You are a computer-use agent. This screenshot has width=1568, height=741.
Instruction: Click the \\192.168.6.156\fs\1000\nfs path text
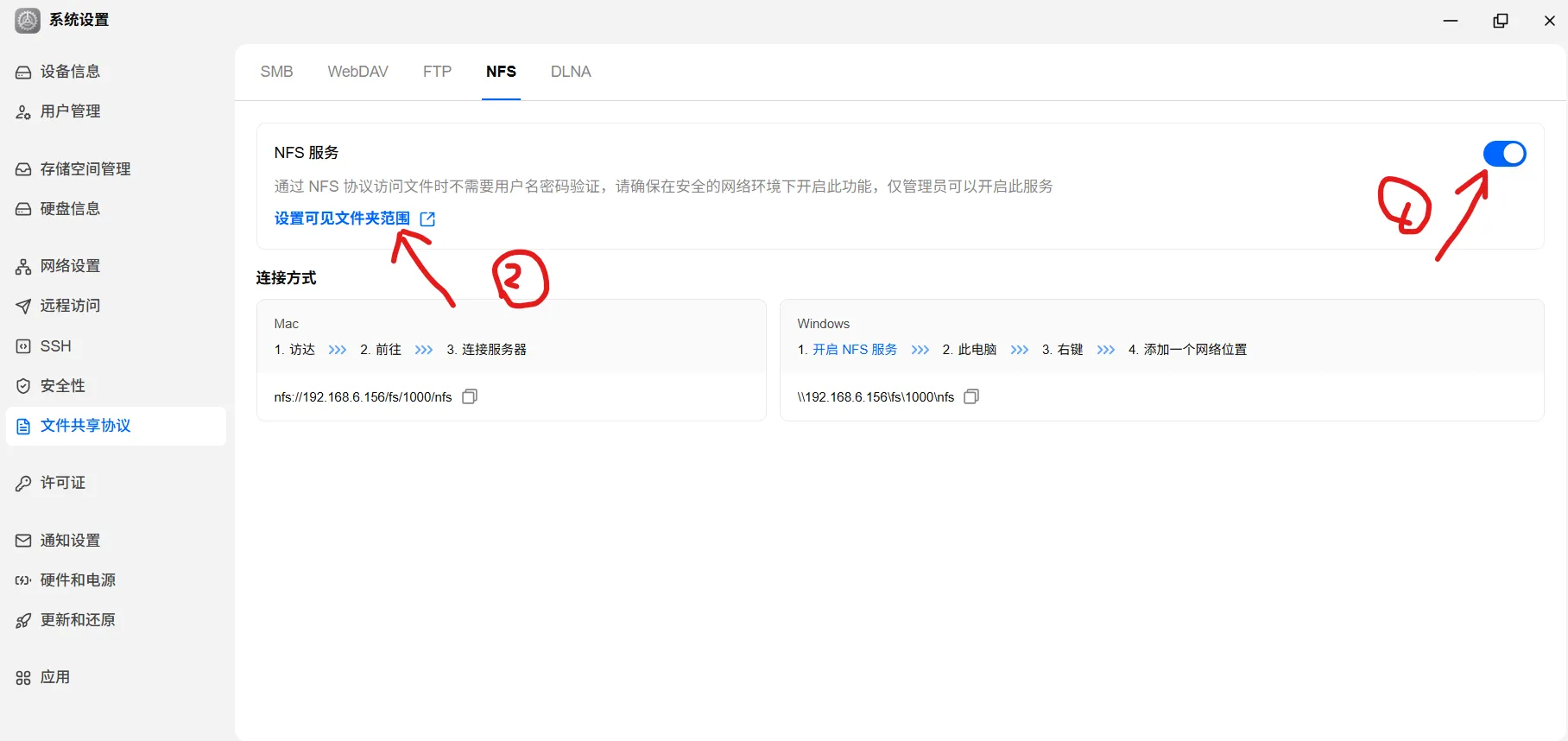click(876, 397)
